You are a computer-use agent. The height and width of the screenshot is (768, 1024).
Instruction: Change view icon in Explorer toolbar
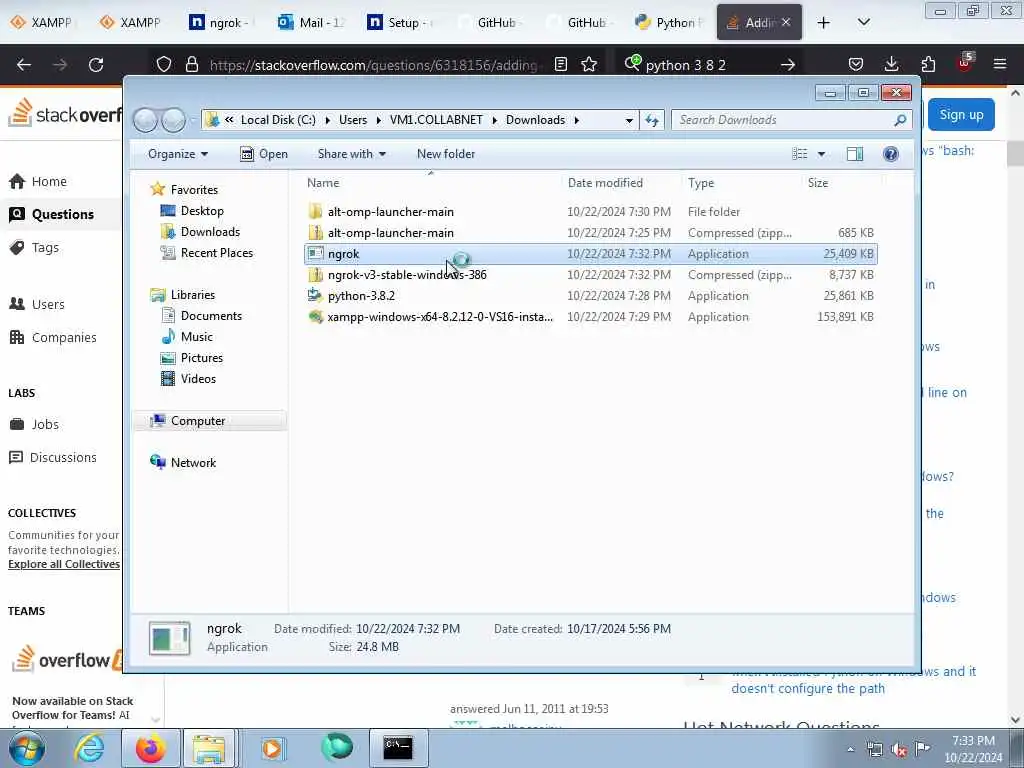click(x=800, y=154)
